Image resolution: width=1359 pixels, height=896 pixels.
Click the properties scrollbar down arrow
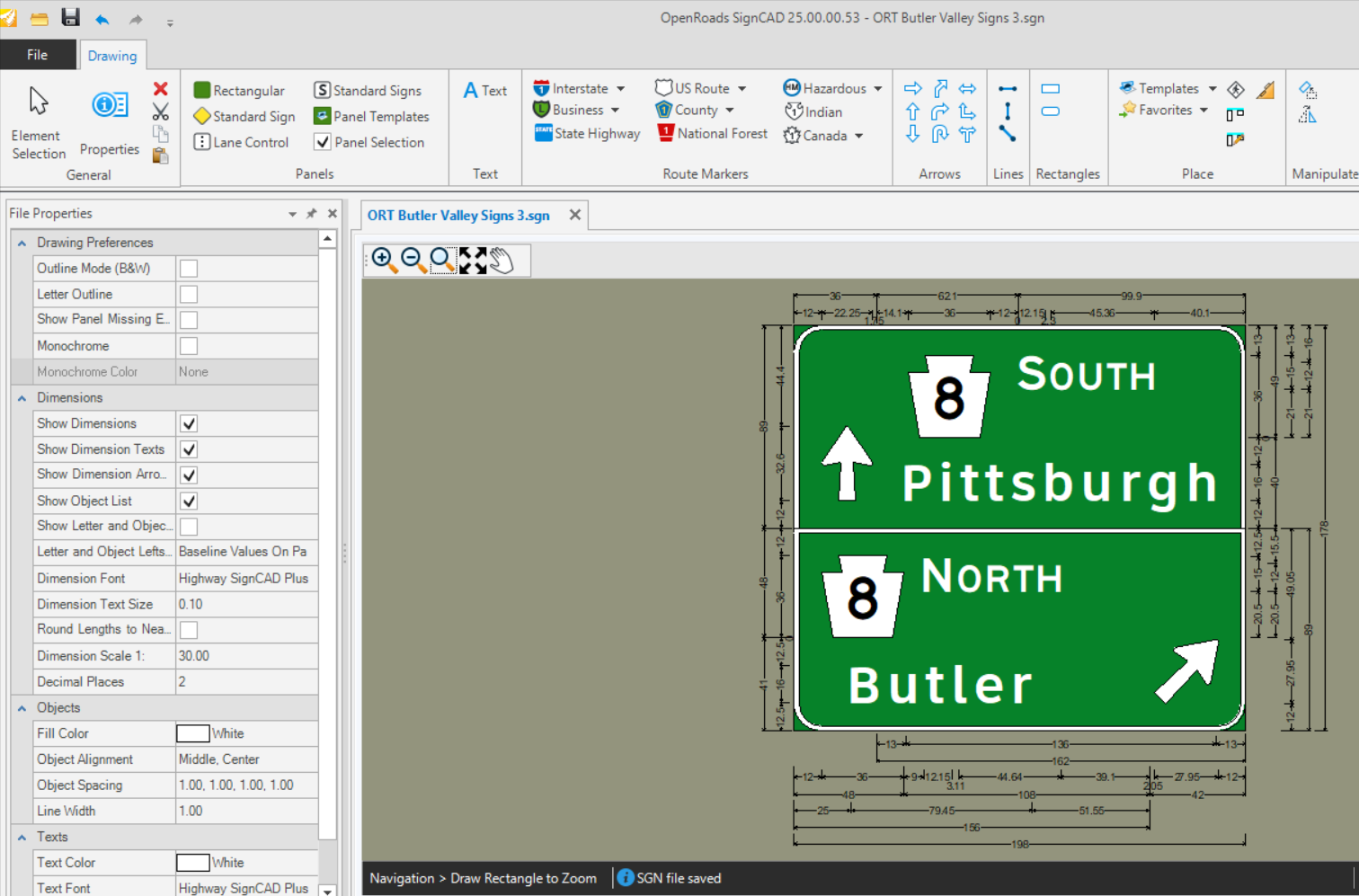[328, 890]
